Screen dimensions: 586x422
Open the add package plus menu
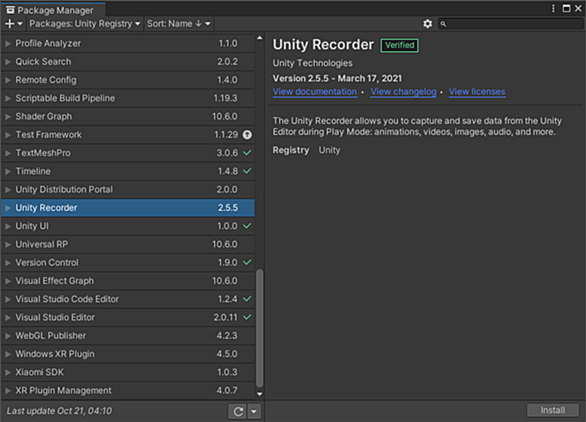[14, 24]
